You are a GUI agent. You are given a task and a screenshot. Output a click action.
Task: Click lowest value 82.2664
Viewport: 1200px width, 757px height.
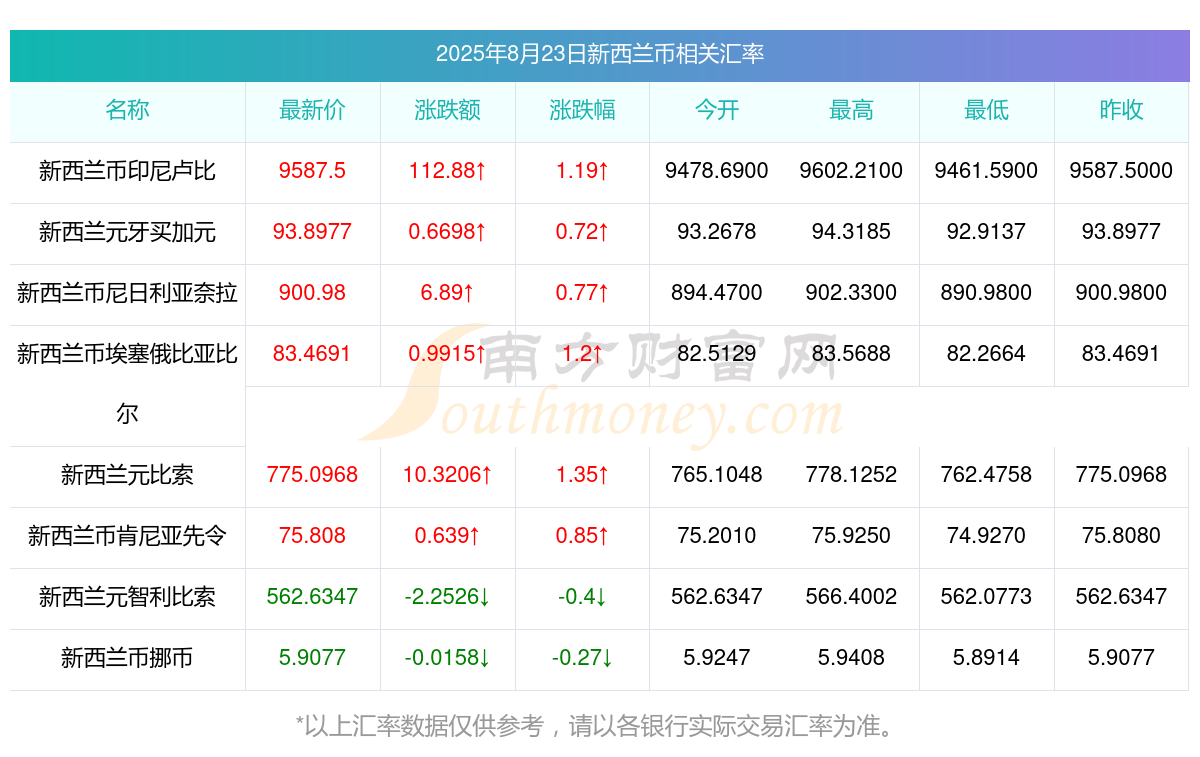click(x=987, y=354)
